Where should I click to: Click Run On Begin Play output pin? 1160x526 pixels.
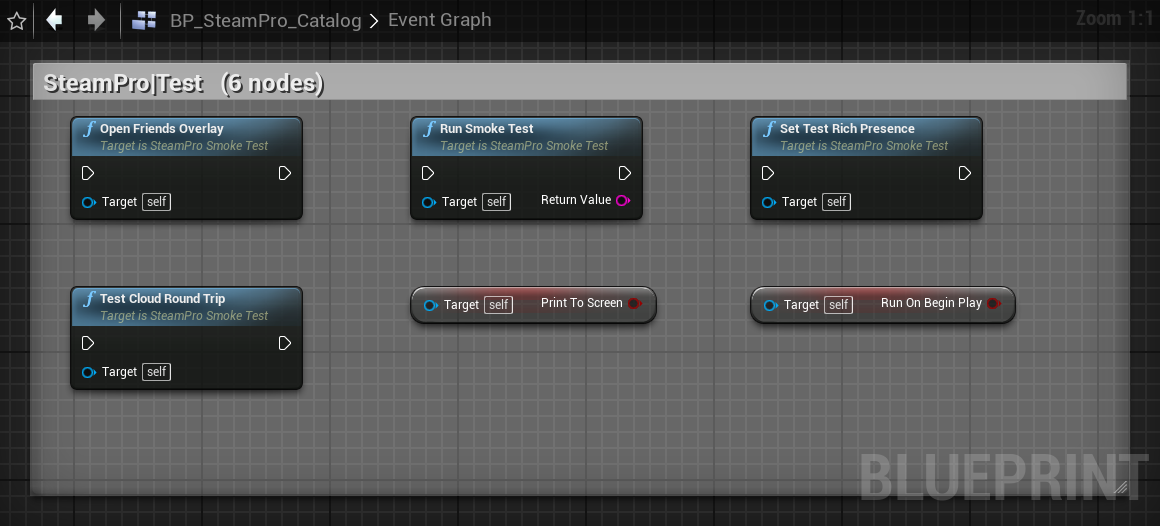click(994, 303)
